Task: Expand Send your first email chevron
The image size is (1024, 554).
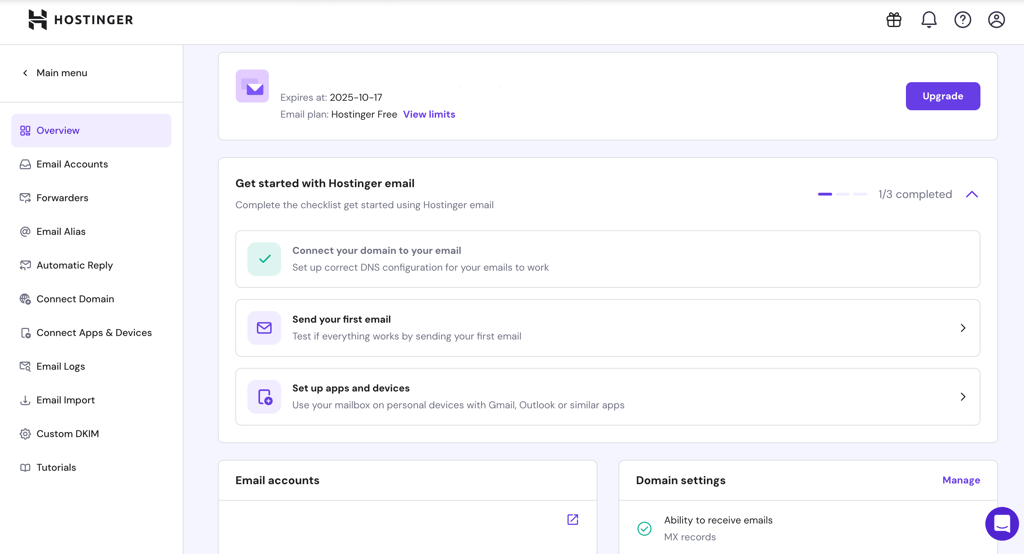Action: point(963,328)
